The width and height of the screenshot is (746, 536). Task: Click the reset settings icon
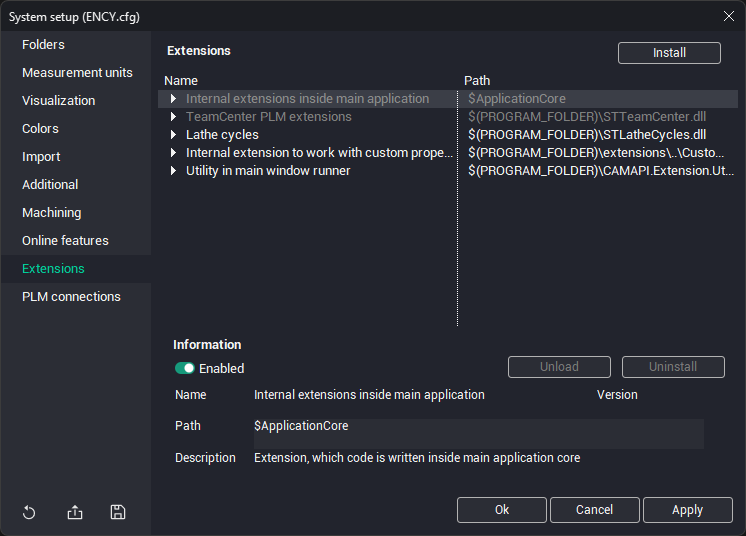pyautogui.click(x=29, y=513)
